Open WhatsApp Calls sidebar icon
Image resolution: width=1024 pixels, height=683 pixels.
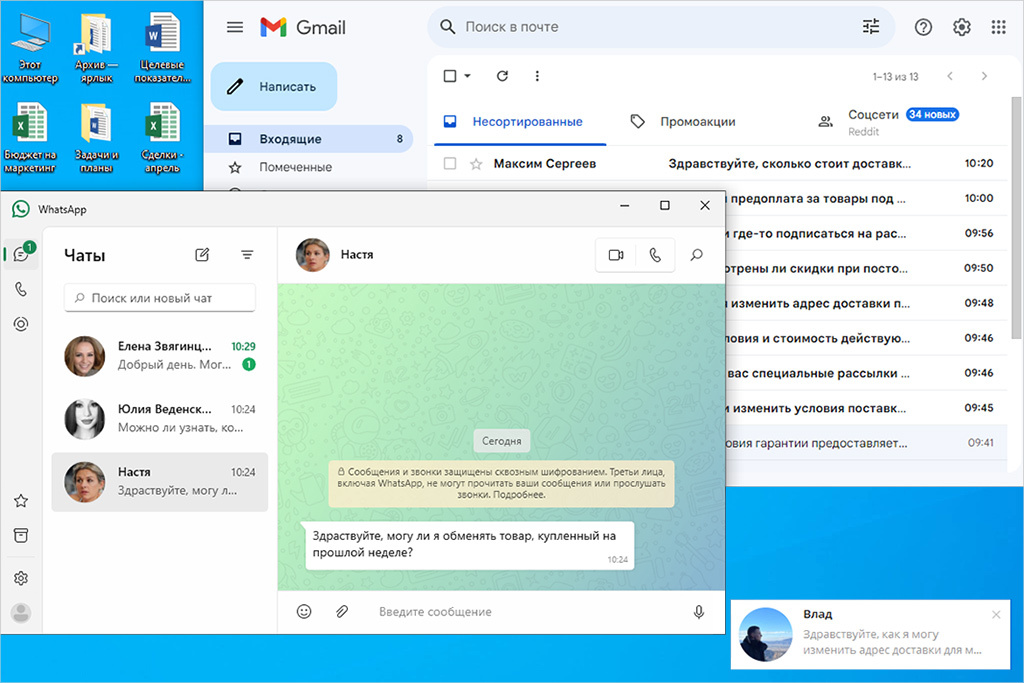(x=21, y=289)
